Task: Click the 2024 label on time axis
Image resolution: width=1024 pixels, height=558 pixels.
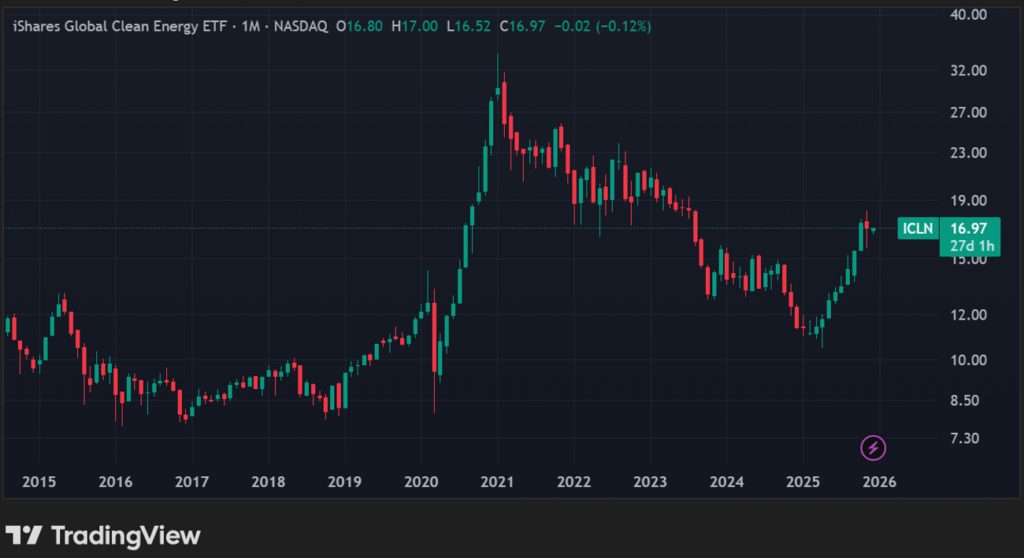Action: coord(727,482)
